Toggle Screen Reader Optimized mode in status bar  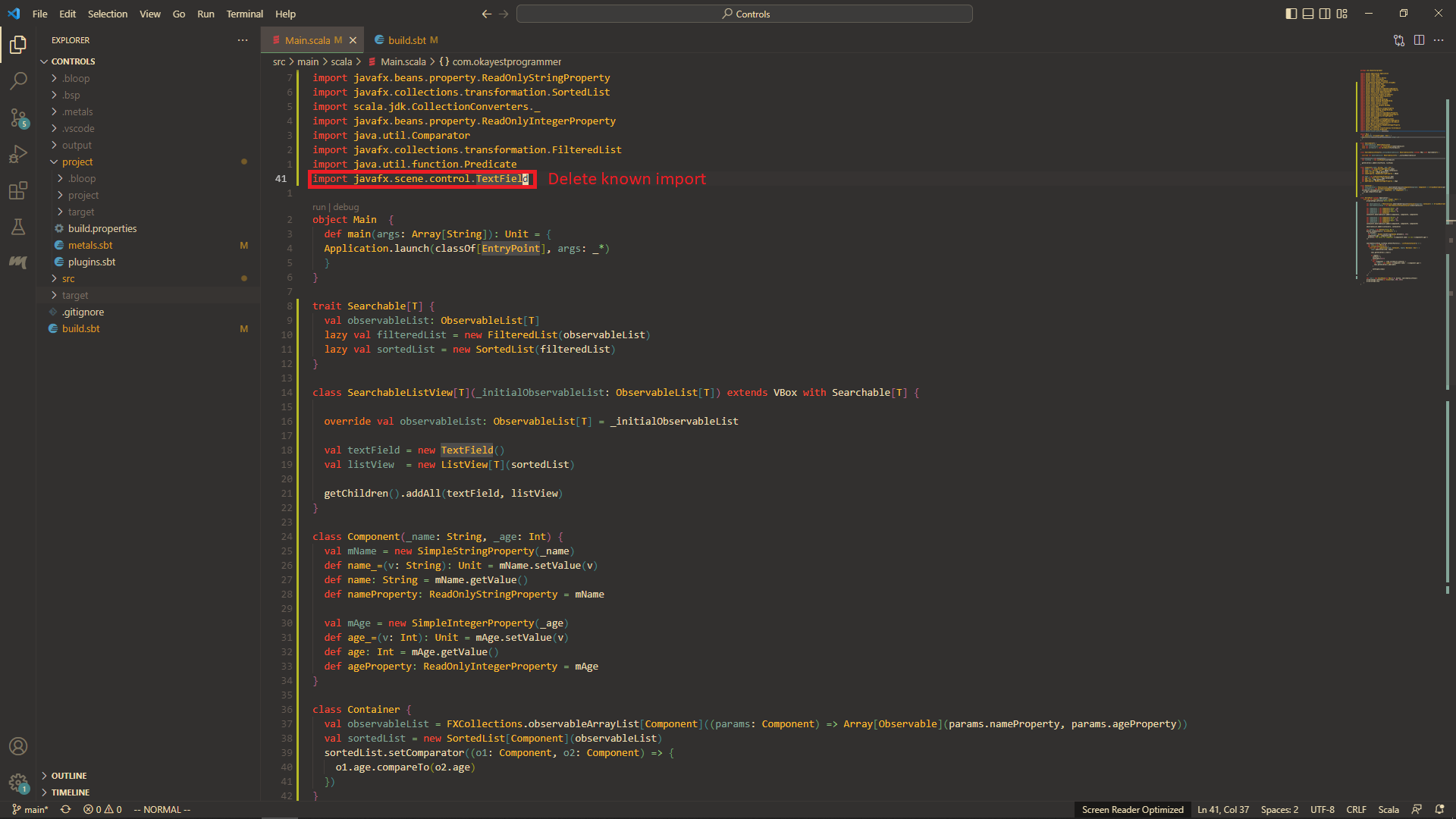[x=1133, y=809]
